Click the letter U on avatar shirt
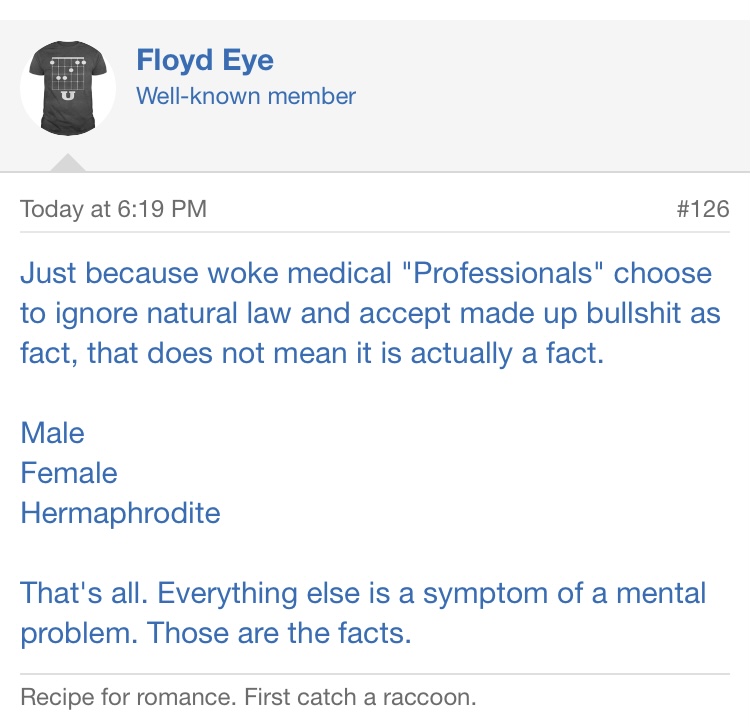The image size is (750, 727). point(68,96)
